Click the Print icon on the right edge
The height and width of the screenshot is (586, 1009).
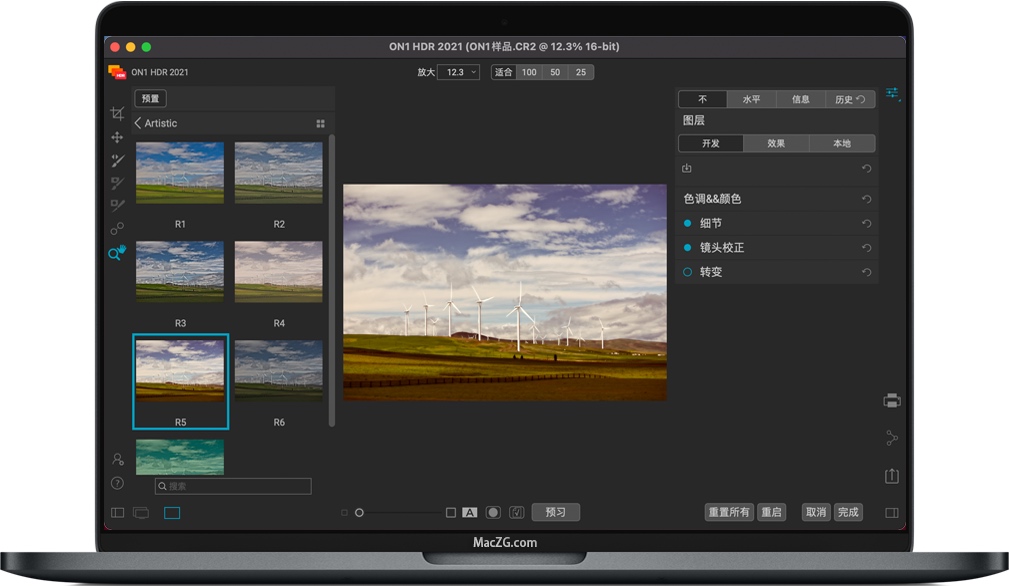pos(891,400)
